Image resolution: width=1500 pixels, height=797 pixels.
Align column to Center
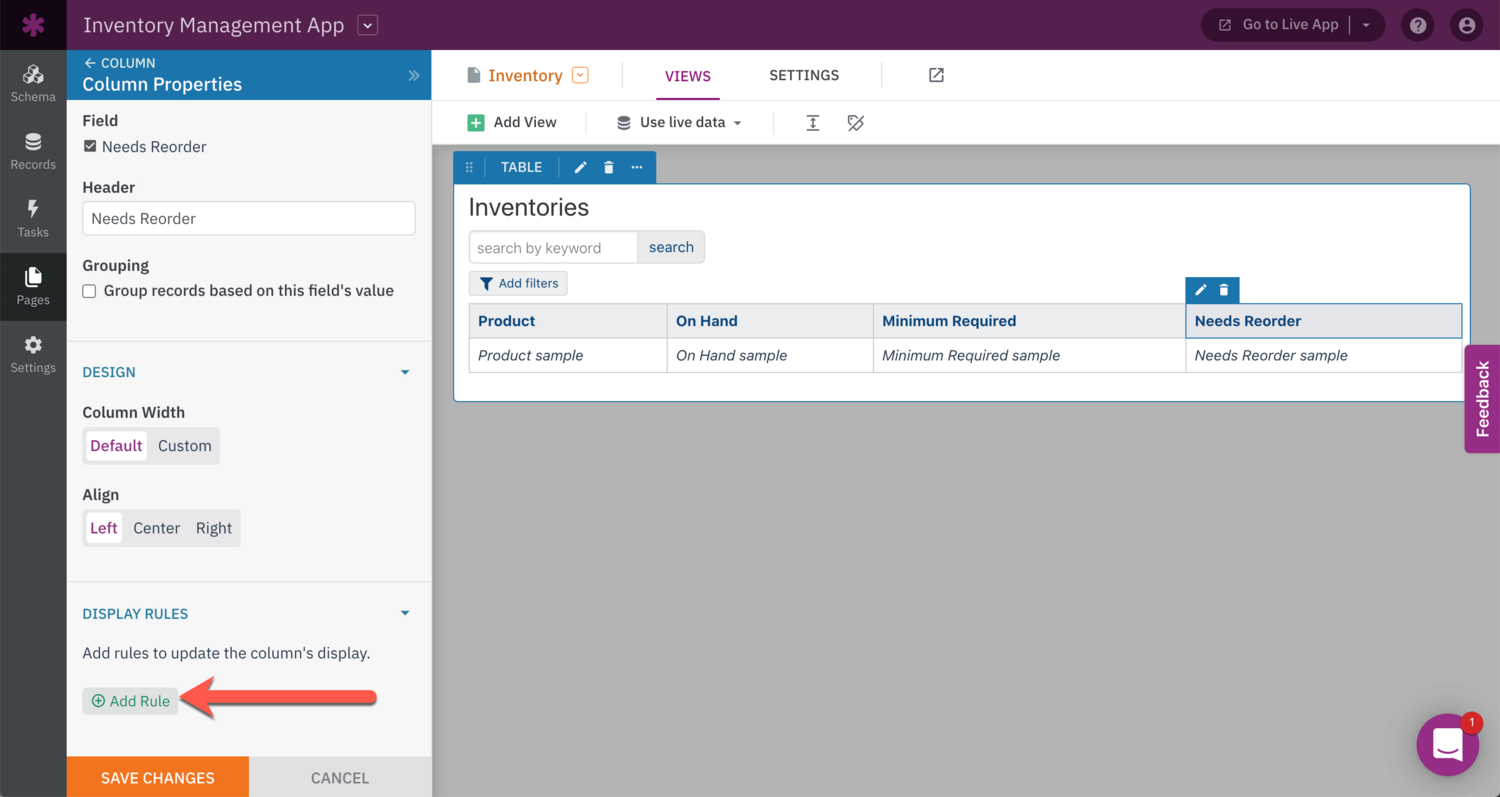pyautogui.click(x=157, y=528)
